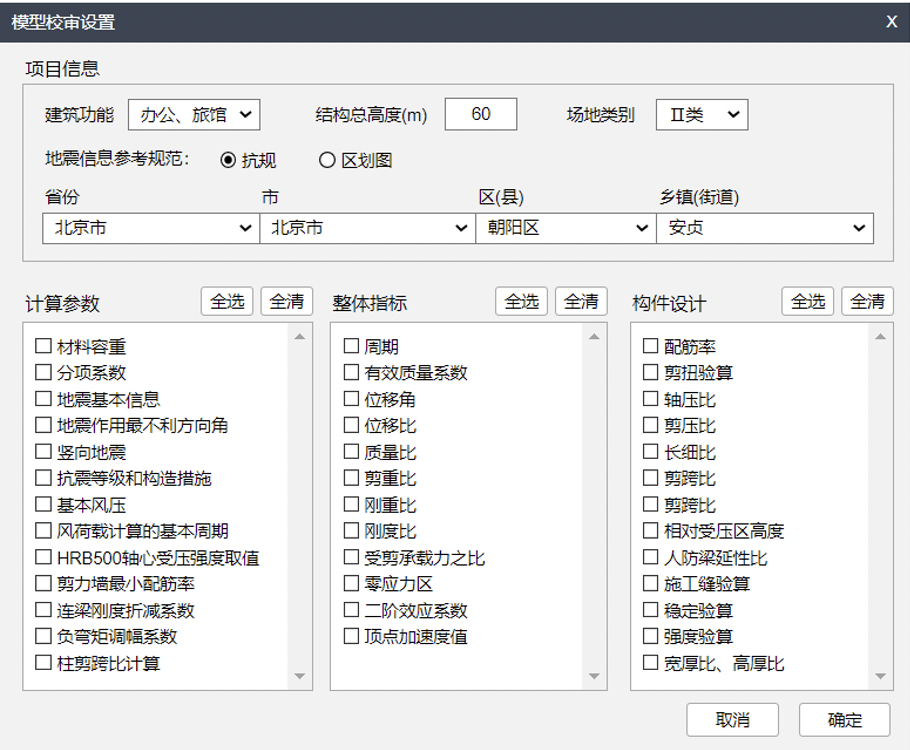Click the 结构总高度 input field
This screenshot has width=910, height=750.
tap(480, 114)
